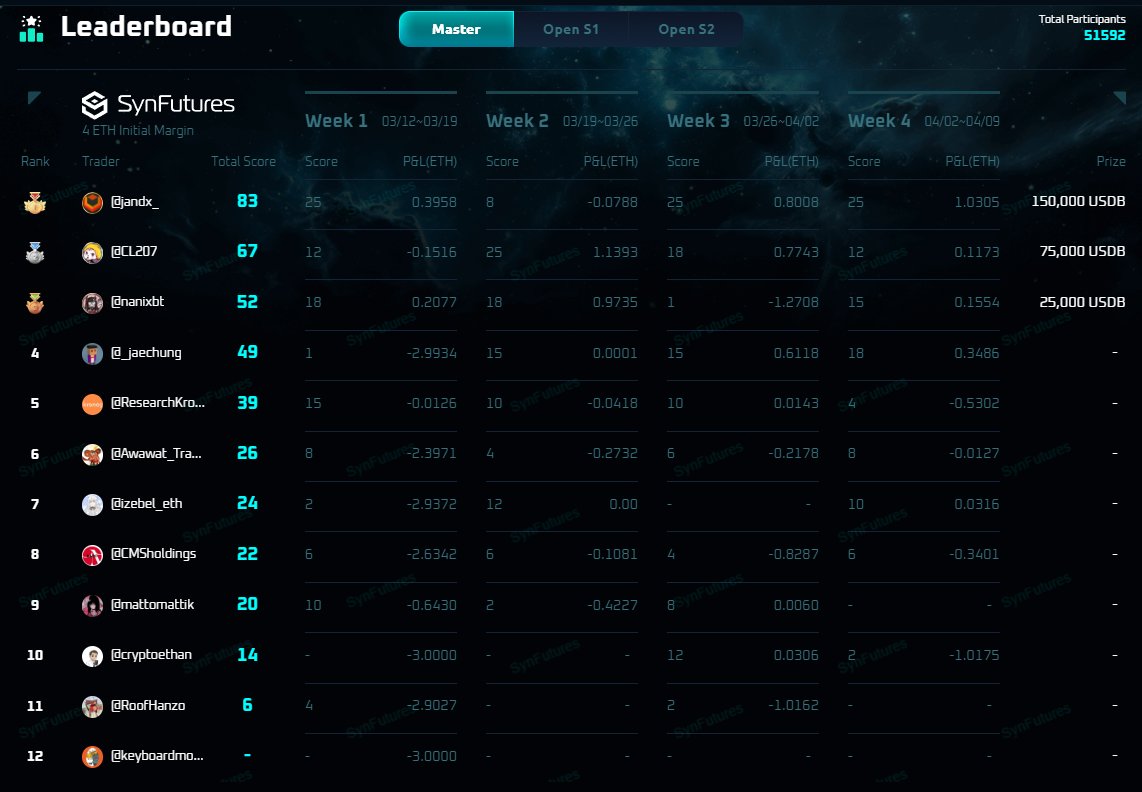This screenshot has width=1142, height=792.
Task: Open @mattomattik trader avatar
Action: pos(92,605)
